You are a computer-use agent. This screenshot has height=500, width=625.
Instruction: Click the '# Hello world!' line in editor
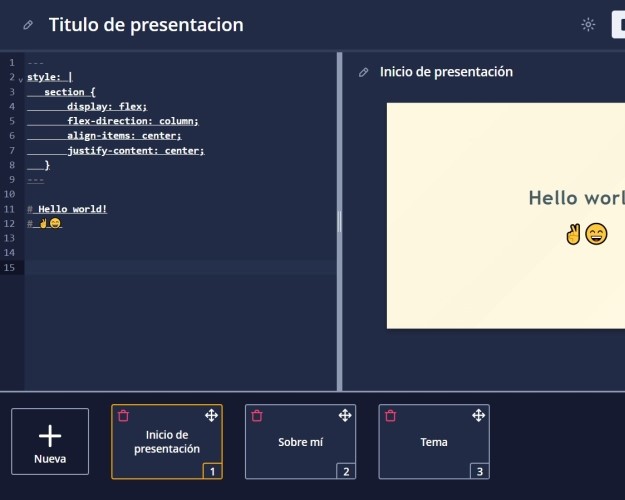coord(72,209)
